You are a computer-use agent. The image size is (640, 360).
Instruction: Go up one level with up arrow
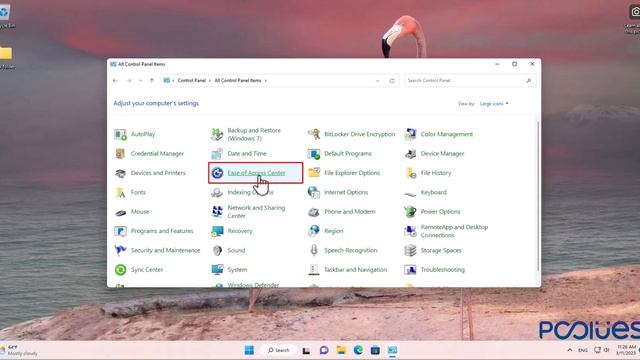click(x=152, y=81)
